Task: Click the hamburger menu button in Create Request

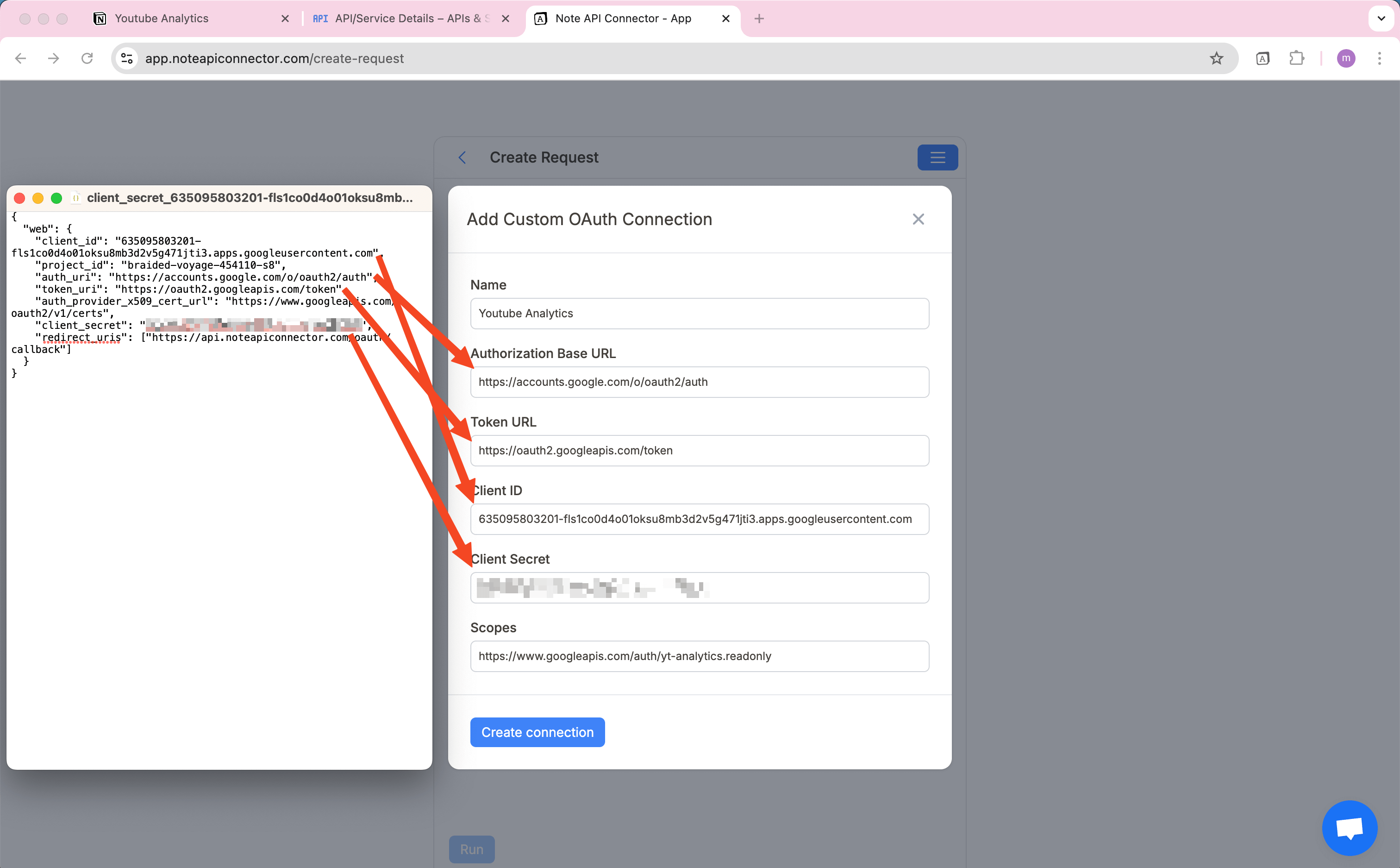Action: [937, 157]
